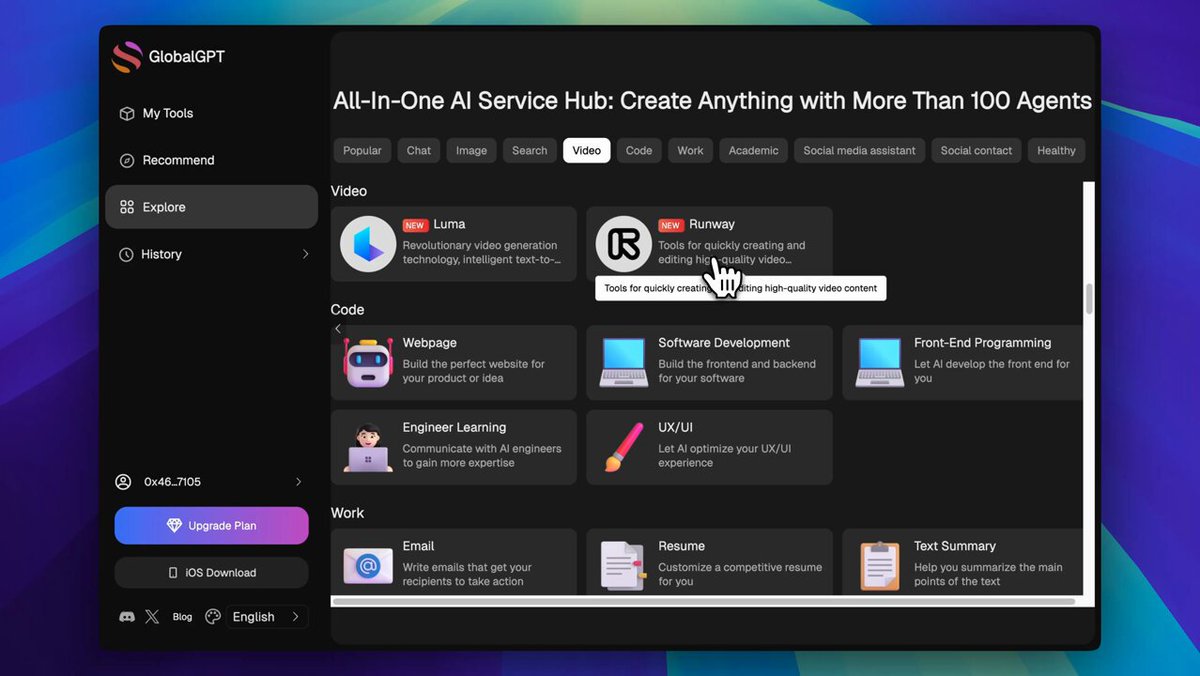Viewport: 1200px width, 676px height.
Task: Open the Resume tool card title
Action: 681,547
